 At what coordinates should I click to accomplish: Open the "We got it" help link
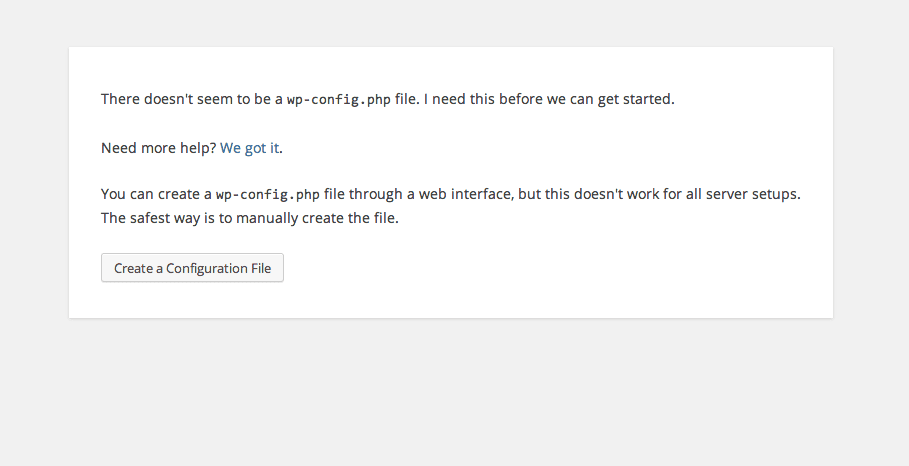coord(250,148)
